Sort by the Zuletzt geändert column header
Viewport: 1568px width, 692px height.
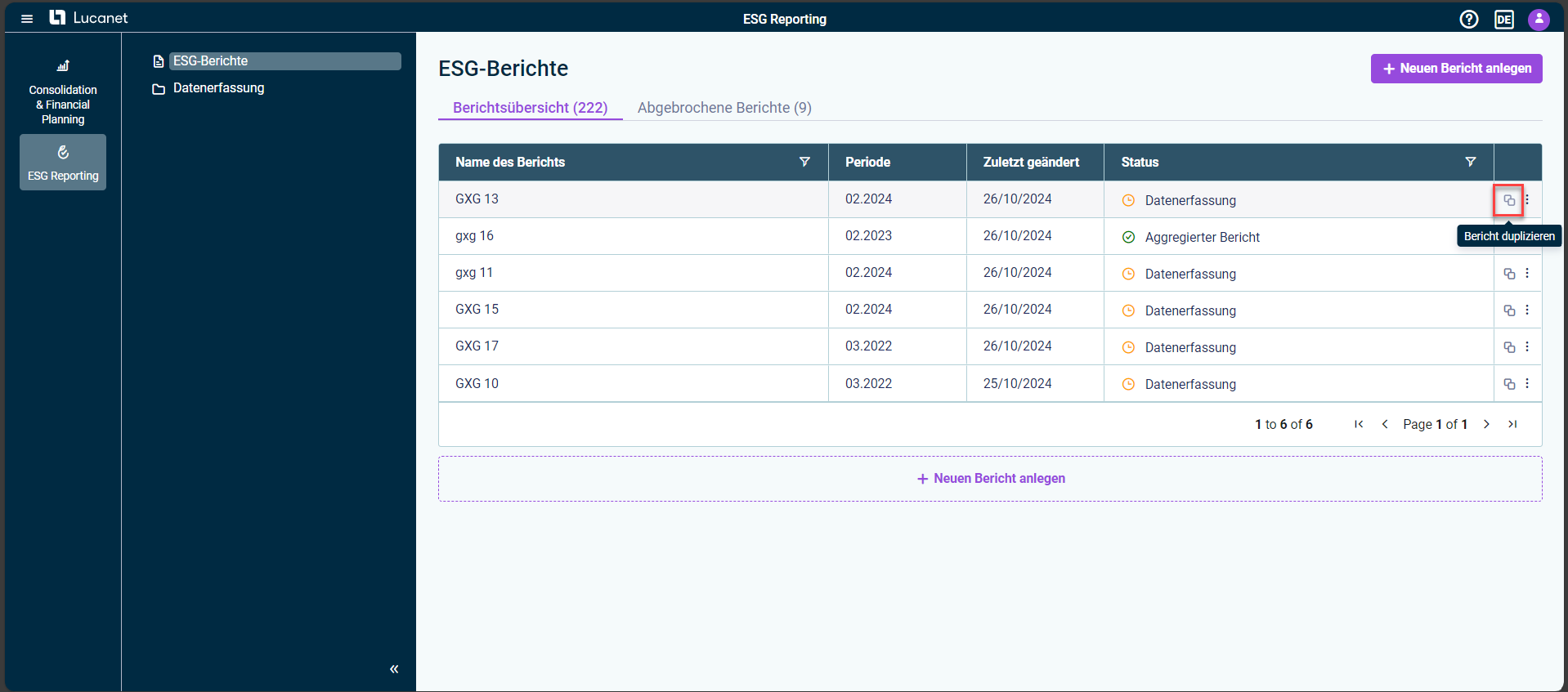click(1031, 162)
